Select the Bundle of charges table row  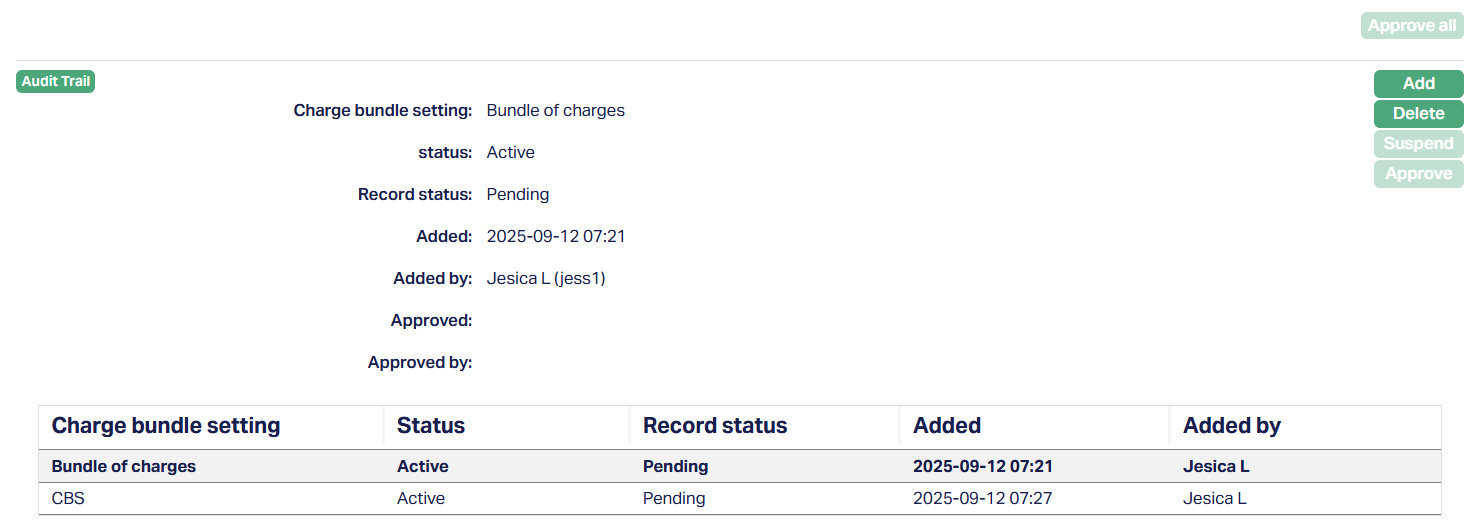click(124, 467)
